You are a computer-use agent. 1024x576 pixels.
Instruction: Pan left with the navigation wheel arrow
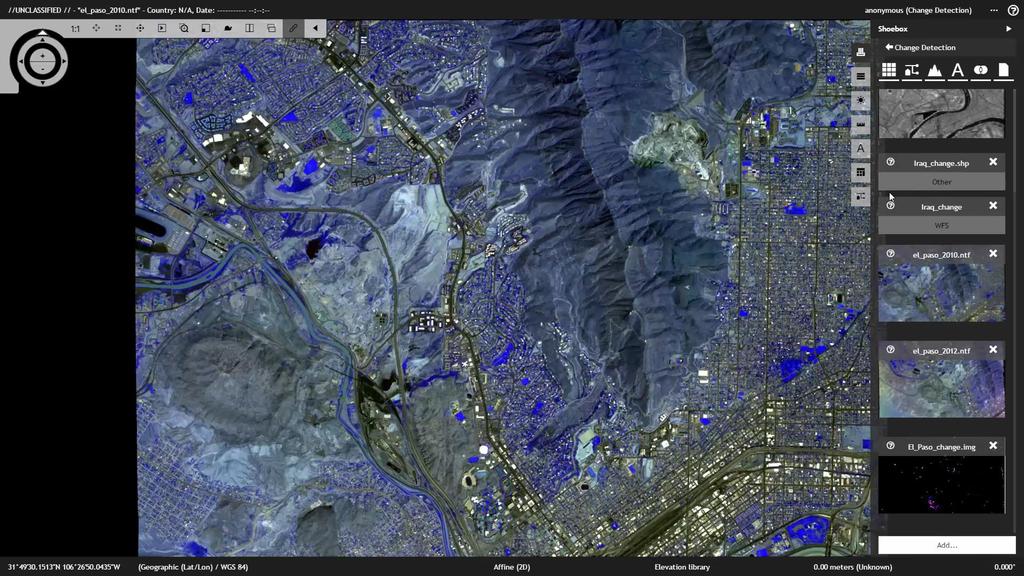[21, 61]
